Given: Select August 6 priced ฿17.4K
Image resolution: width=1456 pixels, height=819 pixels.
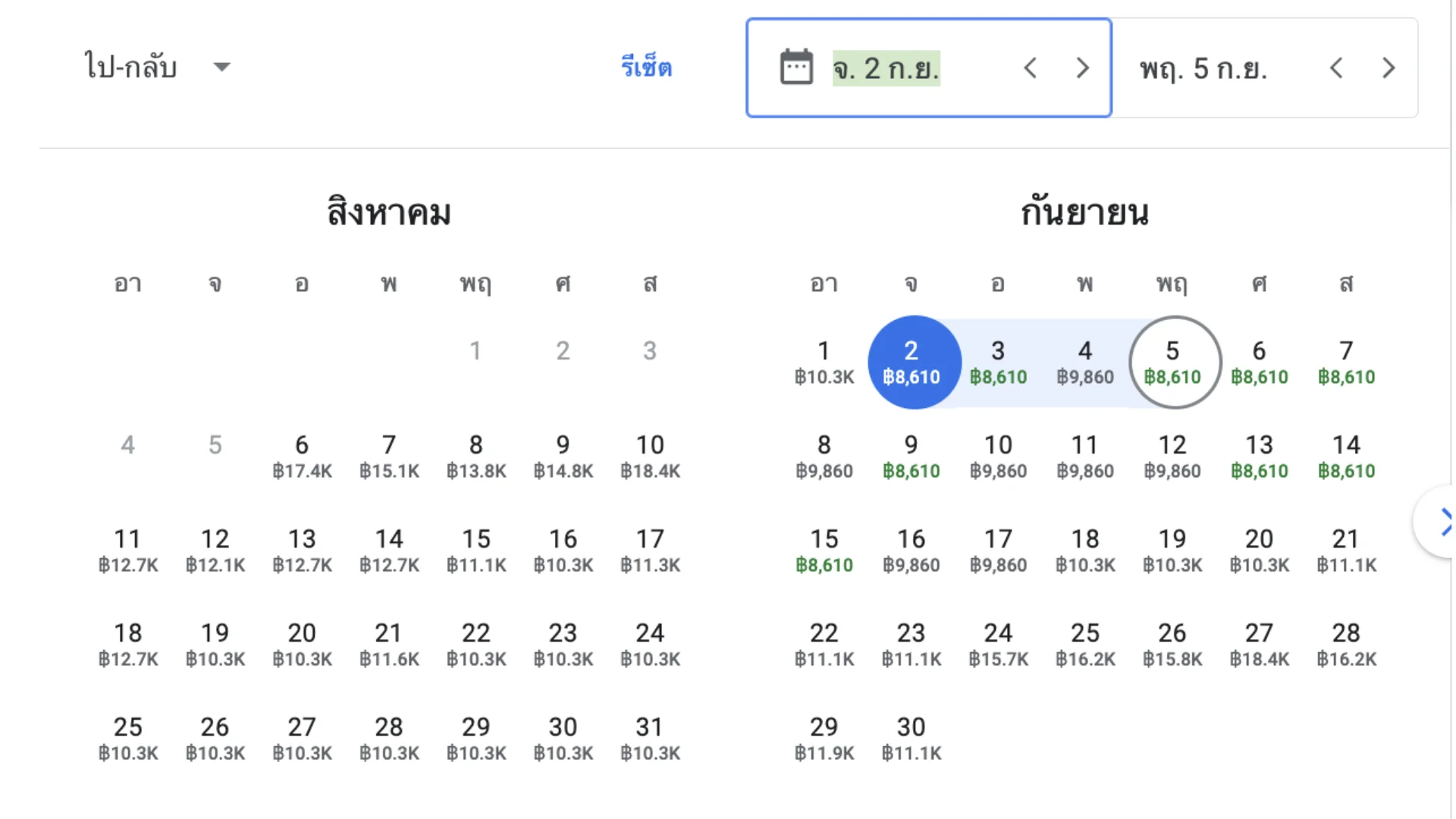Looking at the screenshot, I should coord(302,457).
